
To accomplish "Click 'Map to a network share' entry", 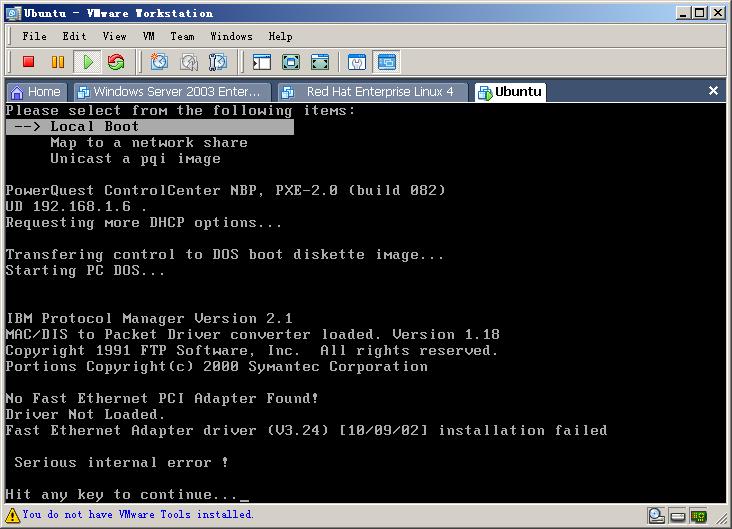I will (149, 142).
